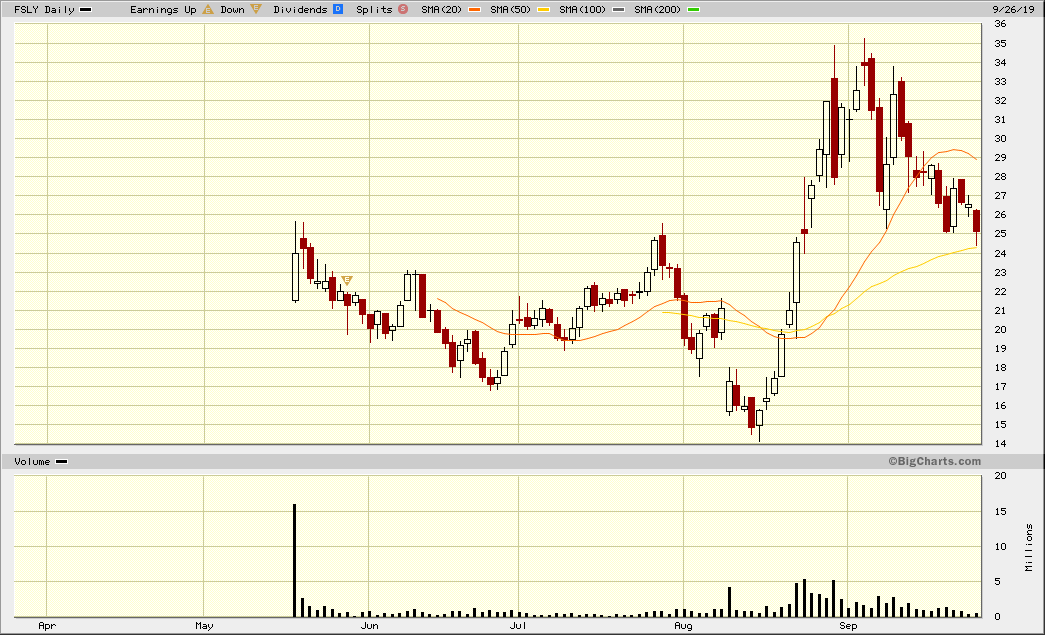Image resolution: width=1045 pixels, height=635 pixels.
Task: Click the 'Earnings Up' legend text
Action: tap(163, 9)
